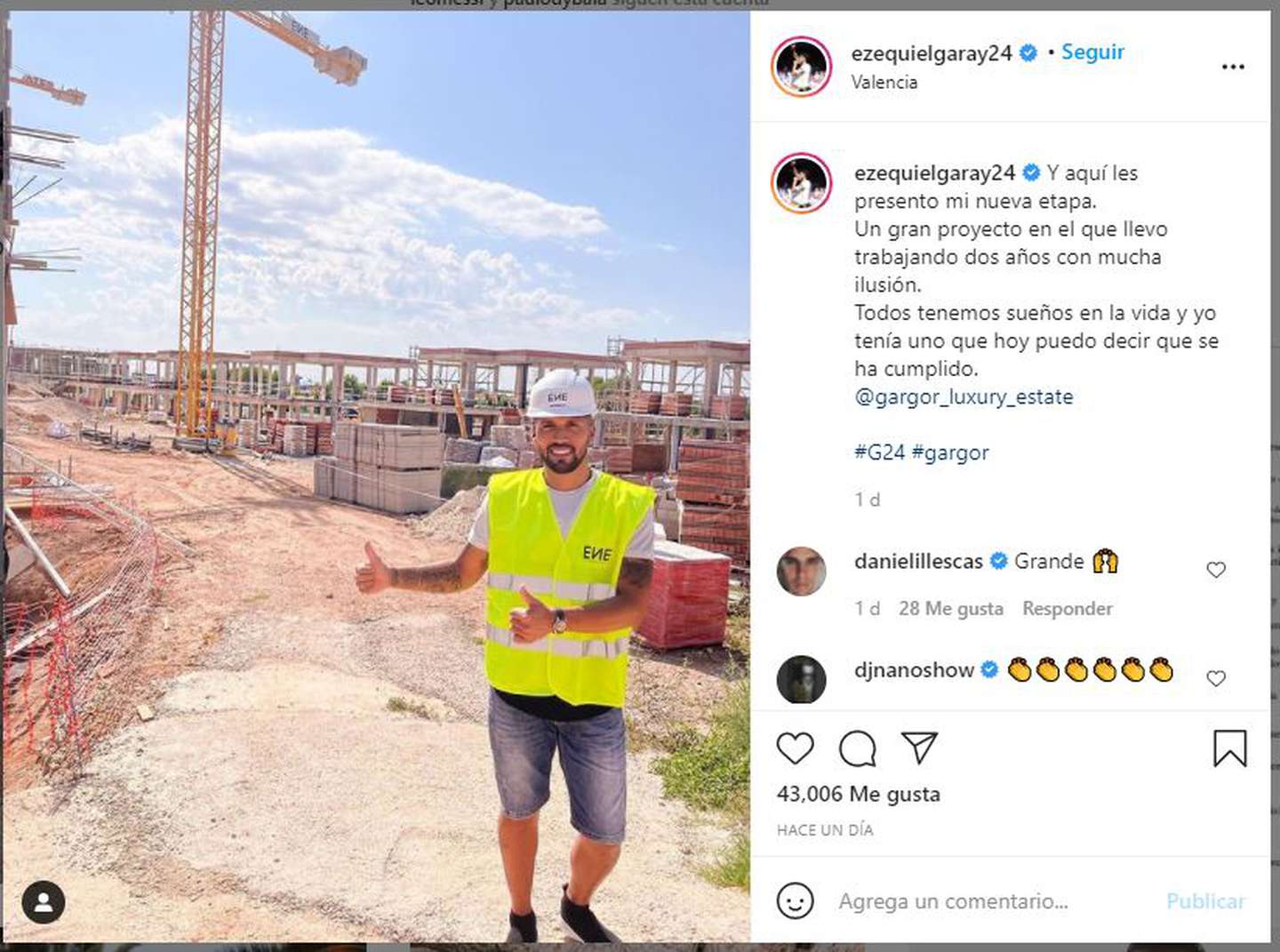1280x952 pixels.
Task: Open ezequielgaray24 header profile picture
Action: click(802, 67)
